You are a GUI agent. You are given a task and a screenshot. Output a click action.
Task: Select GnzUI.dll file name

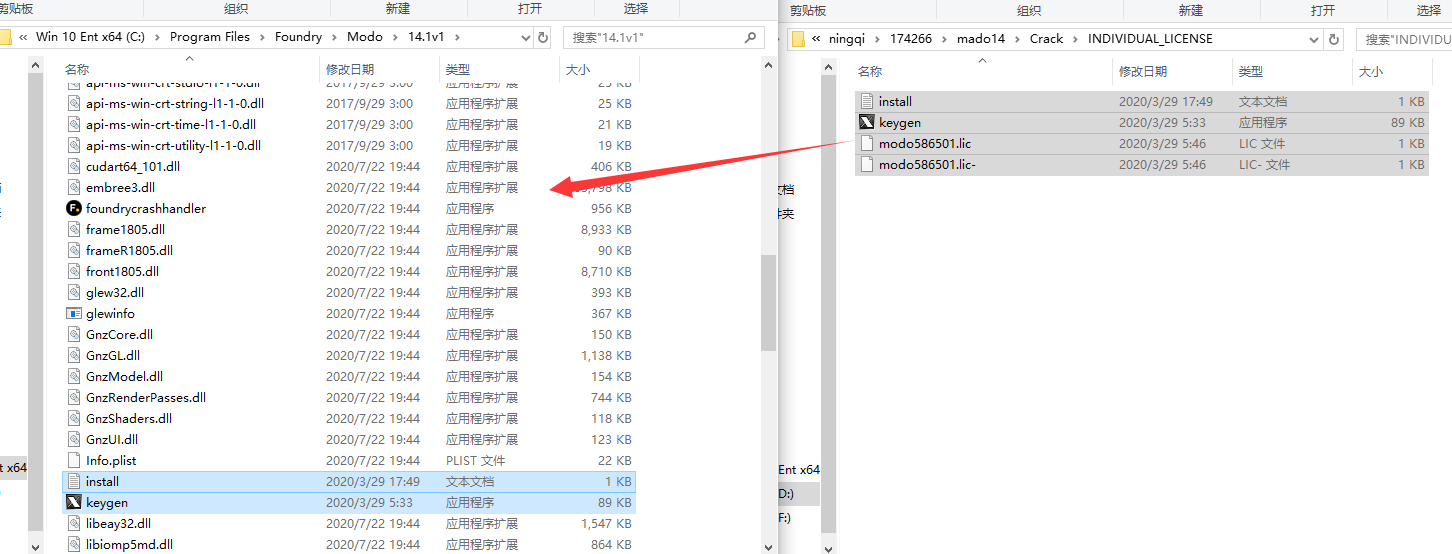coord(112,439)
